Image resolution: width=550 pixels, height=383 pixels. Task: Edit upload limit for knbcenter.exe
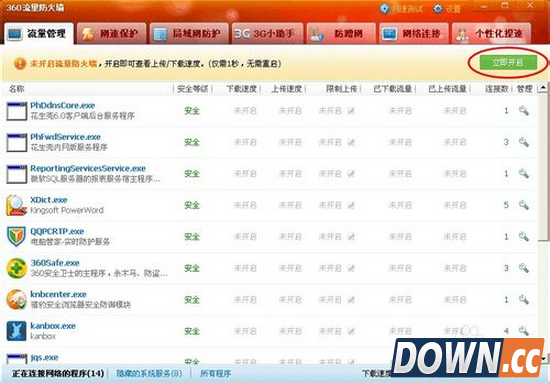351,300
